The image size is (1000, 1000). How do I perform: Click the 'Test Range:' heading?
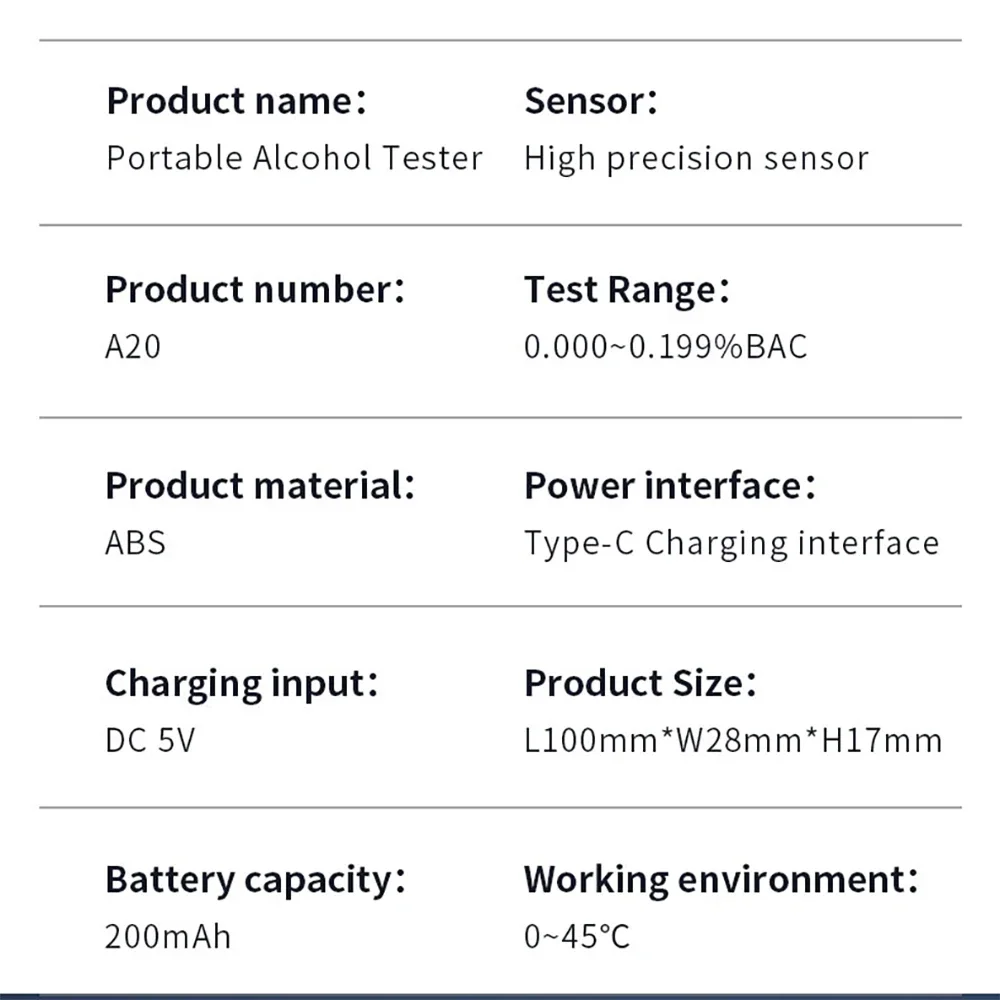pos(626,290)
